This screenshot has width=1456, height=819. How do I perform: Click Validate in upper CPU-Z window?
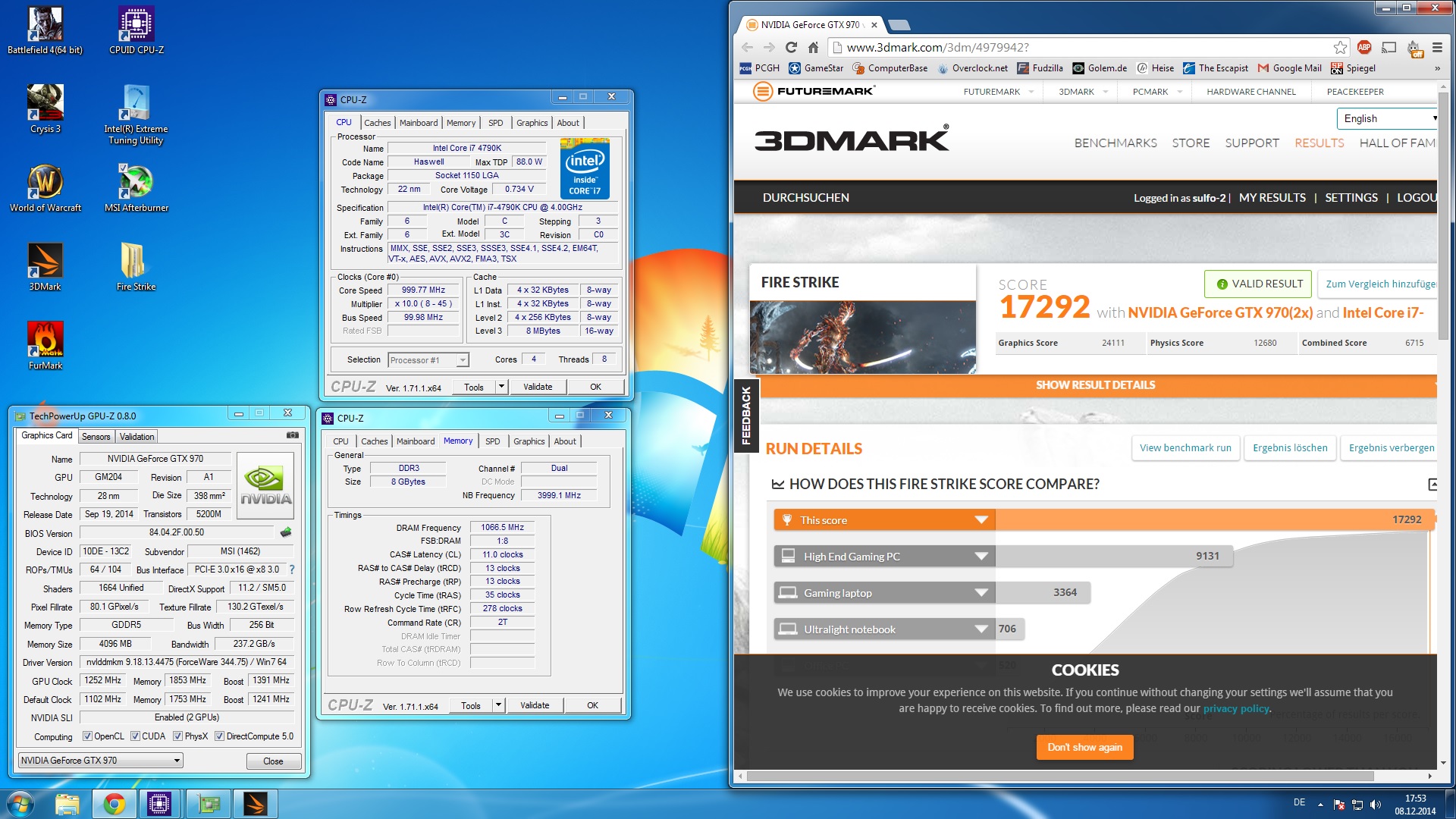point(538,387)
